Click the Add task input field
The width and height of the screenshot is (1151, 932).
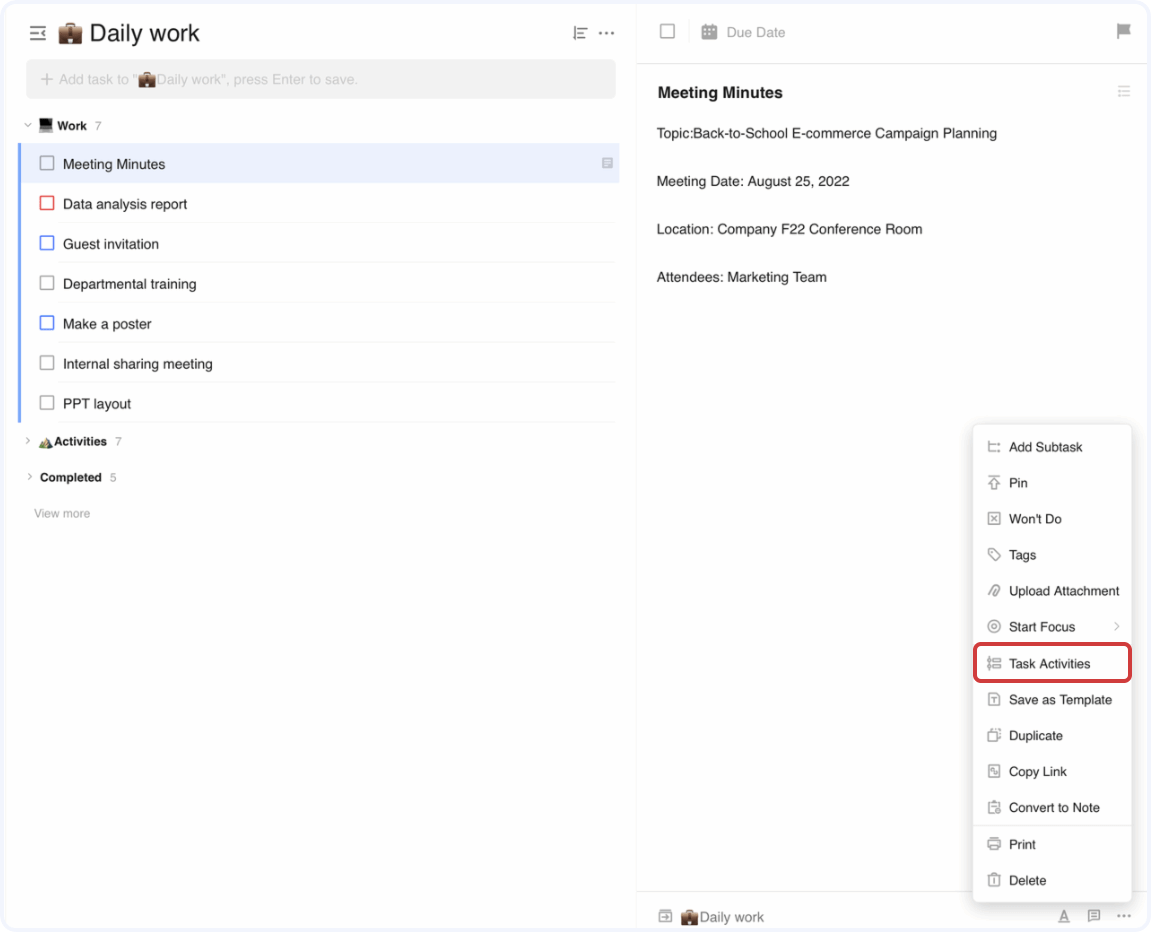tap(320, 79)
